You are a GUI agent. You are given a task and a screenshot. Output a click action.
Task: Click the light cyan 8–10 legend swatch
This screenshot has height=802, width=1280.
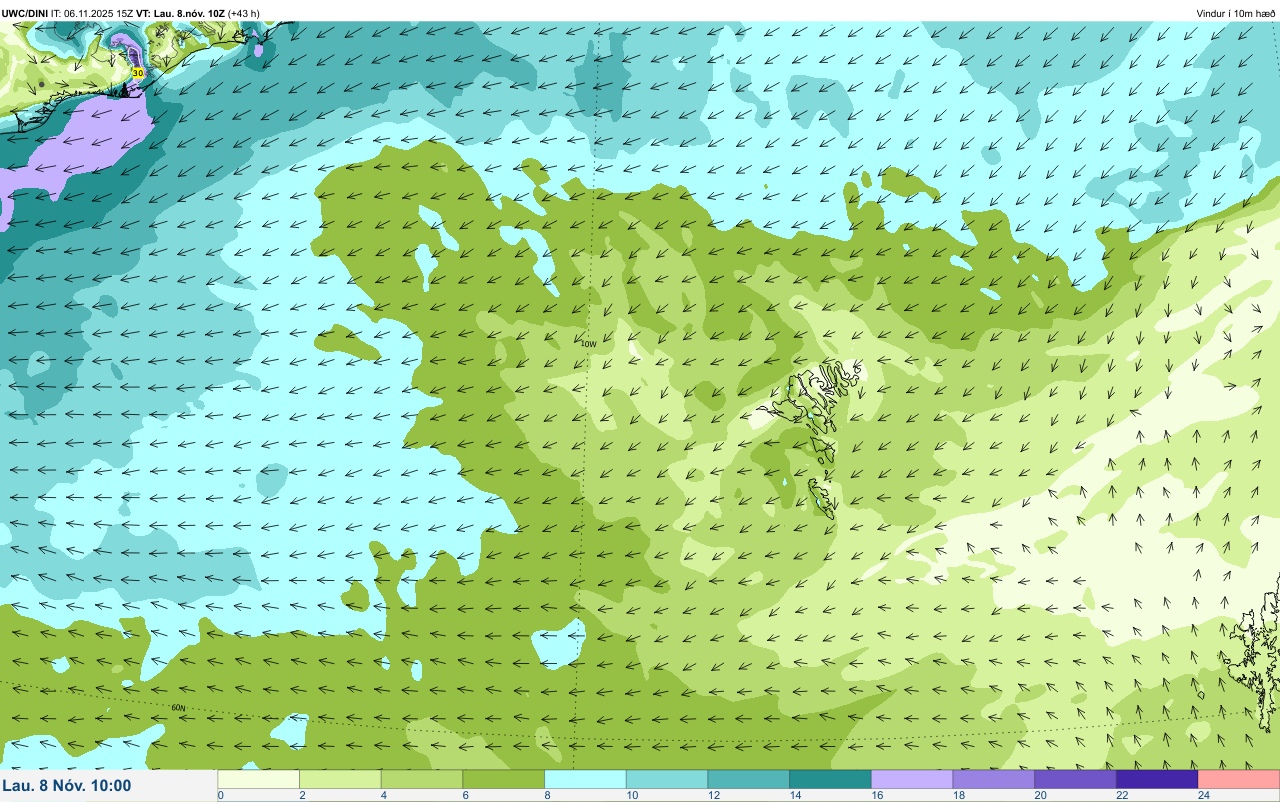[x=586, y=779]
